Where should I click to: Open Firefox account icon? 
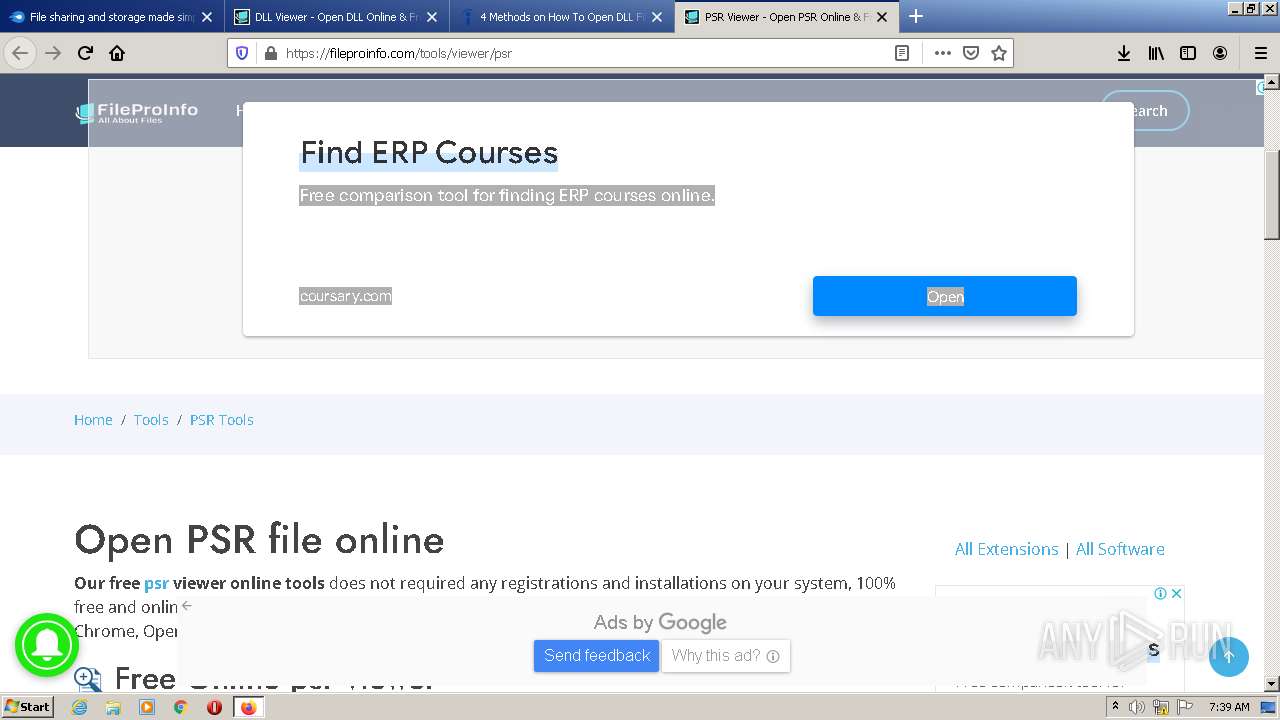(1220, 53)
